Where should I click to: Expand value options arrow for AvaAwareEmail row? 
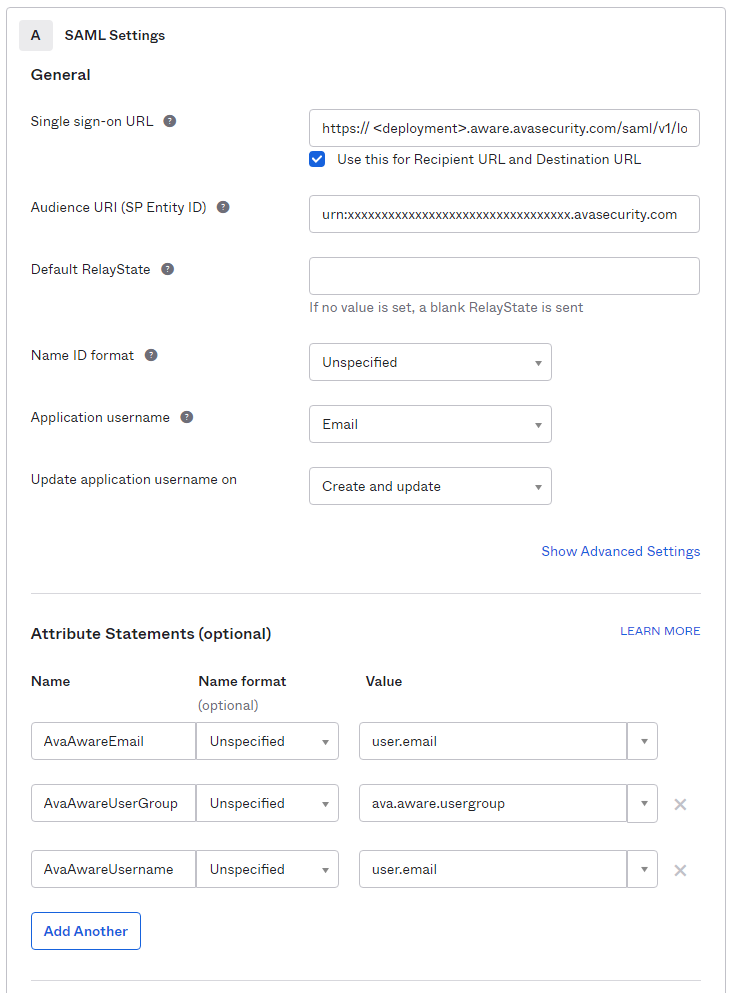tap(642, 741)
